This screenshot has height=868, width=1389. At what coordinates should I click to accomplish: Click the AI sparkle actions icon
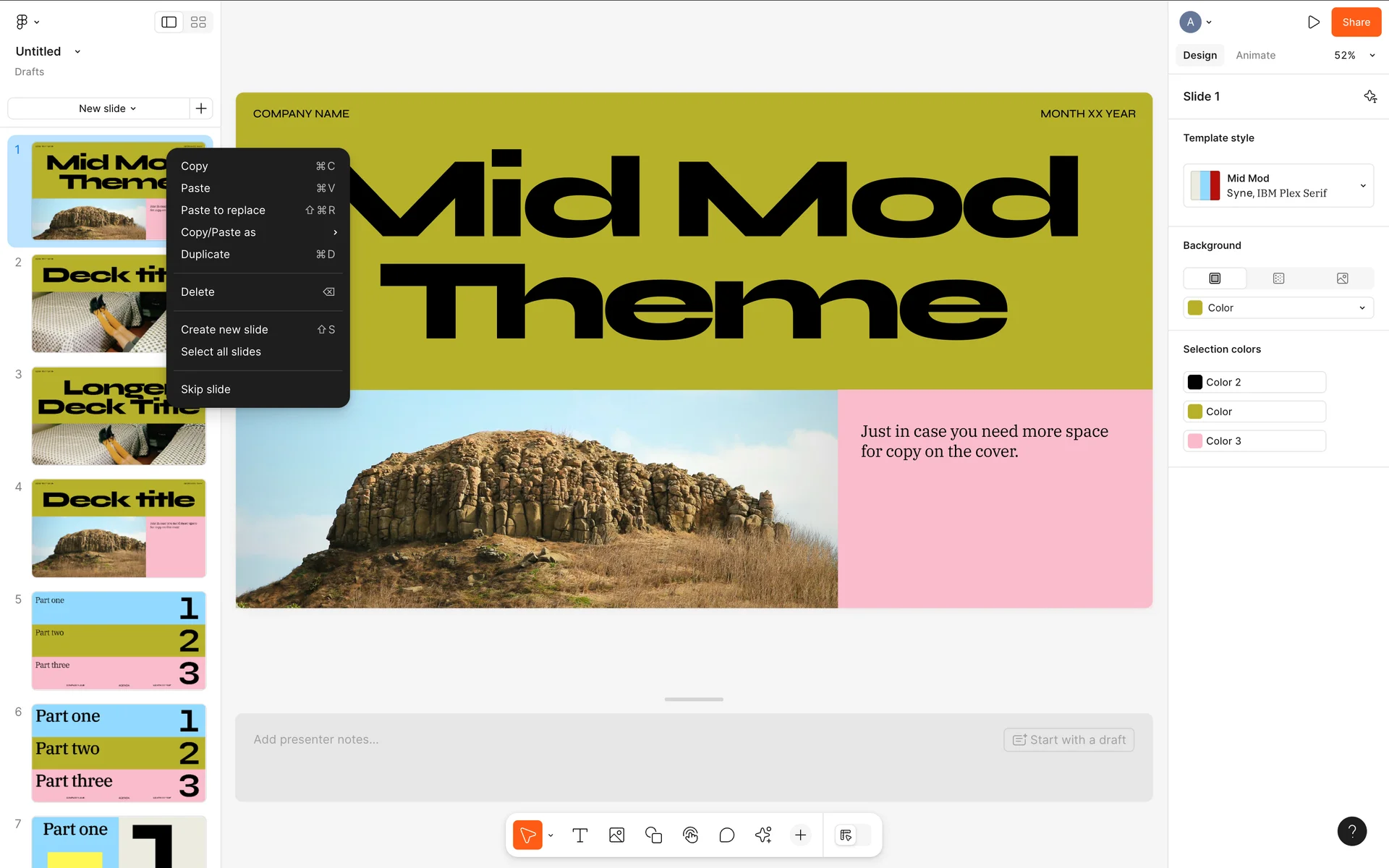tap(763, 835)
